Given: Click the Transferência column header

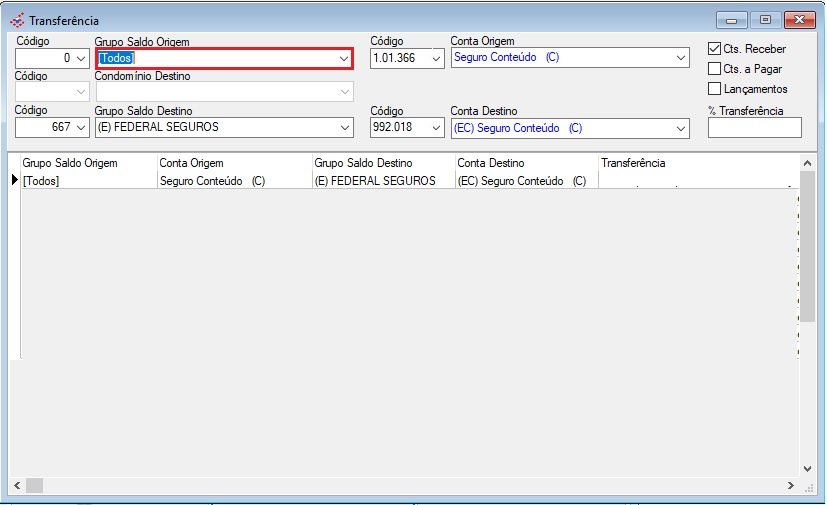Looking at the screenshot, I should click(x=633, y=163).
